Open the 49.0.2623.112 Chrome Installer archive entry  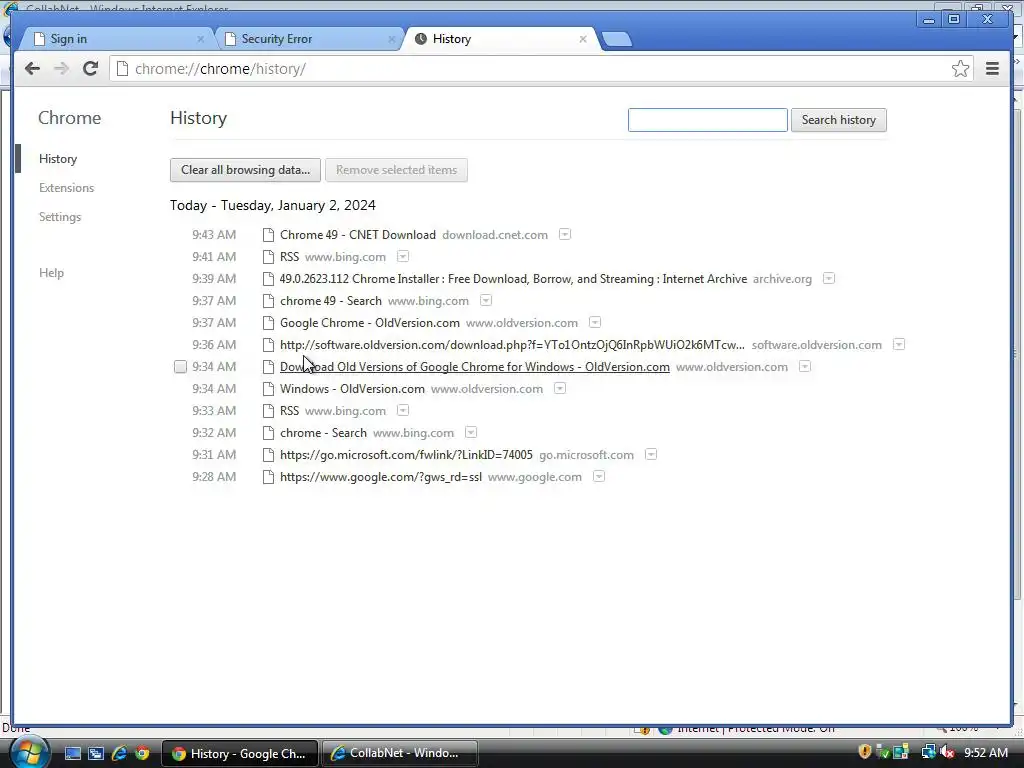513,279
